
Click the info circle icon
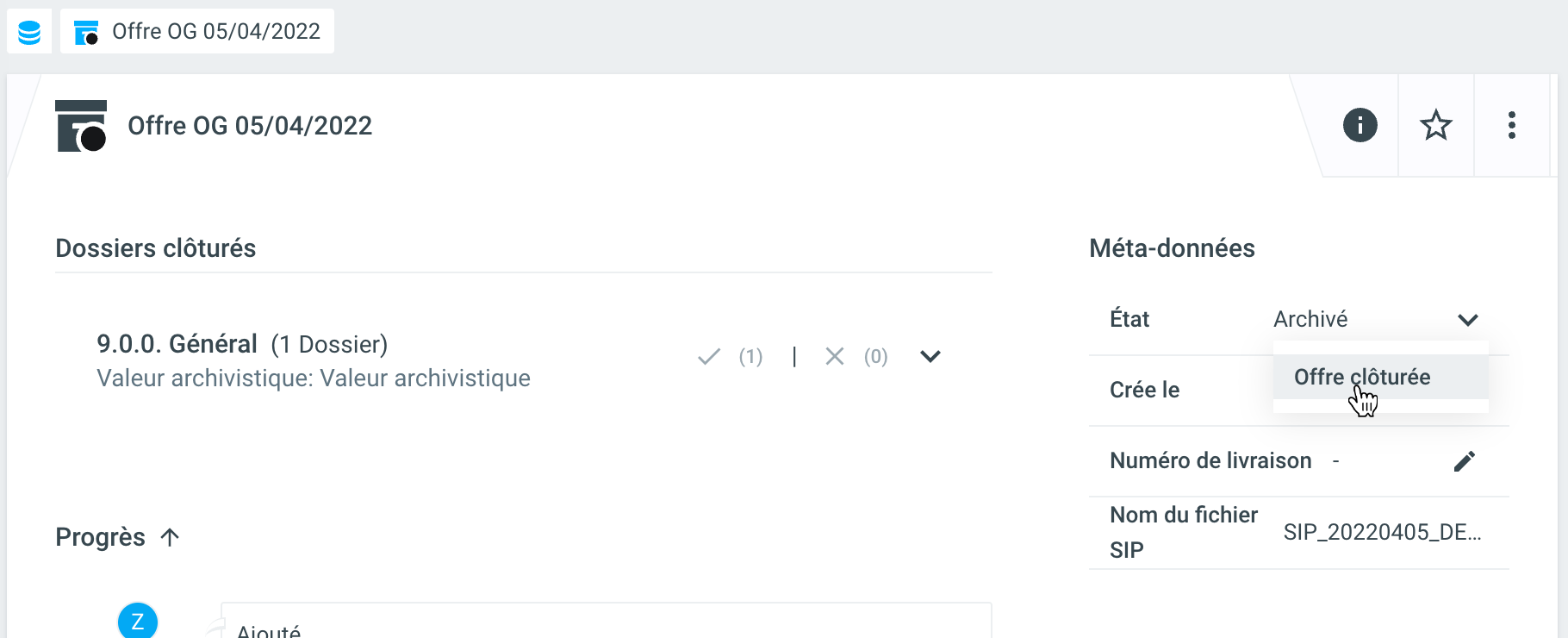coord(1360,125)
